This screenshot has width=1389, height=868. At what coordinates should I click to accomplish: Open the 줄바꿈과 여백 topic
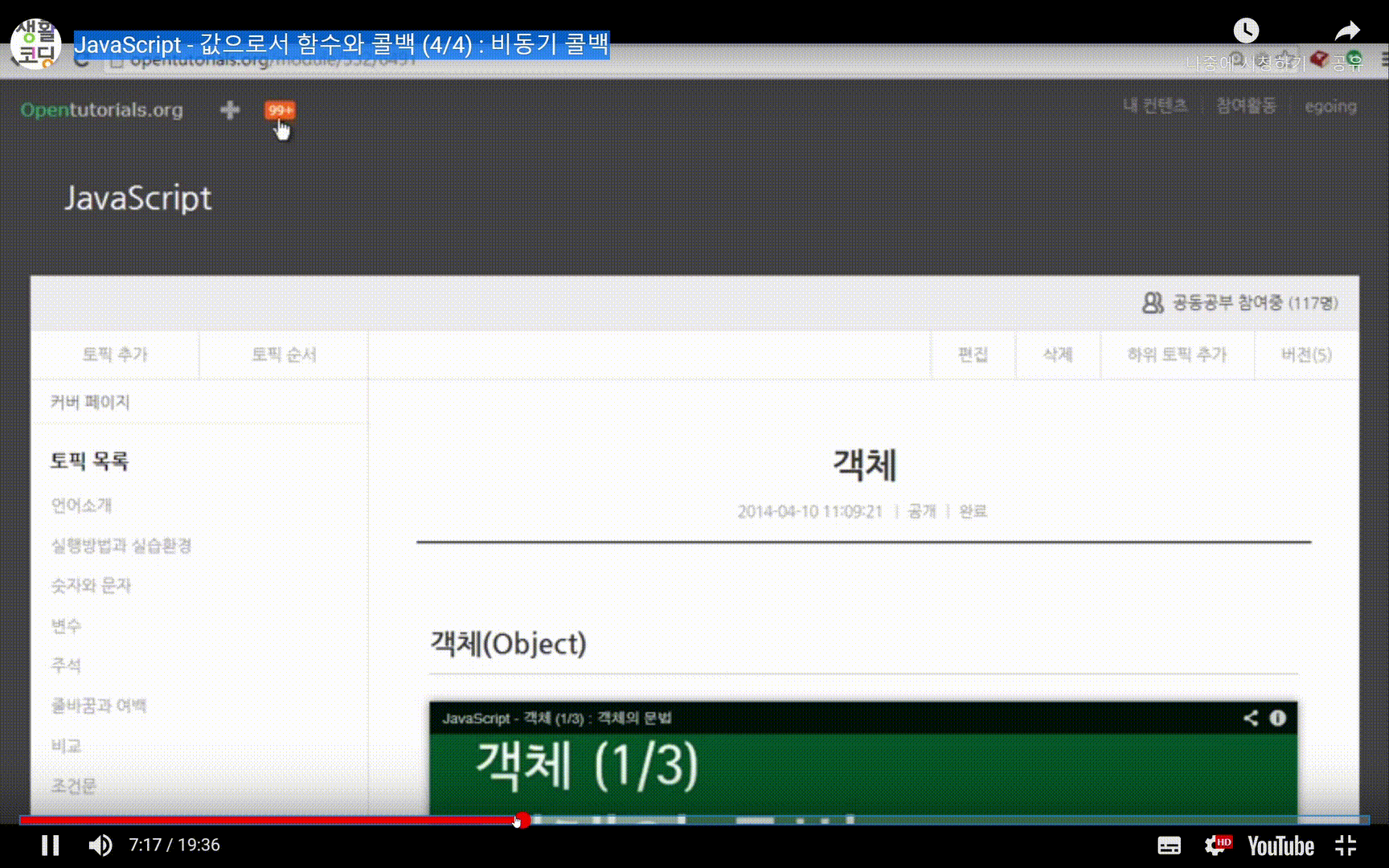coord(99,706)
